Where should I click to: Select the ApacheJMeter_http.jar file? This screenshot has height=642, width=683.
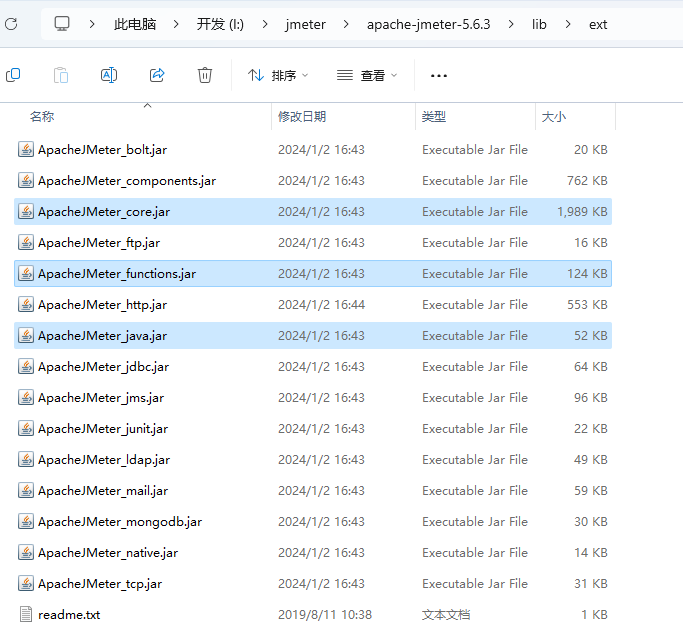(102, 305)
